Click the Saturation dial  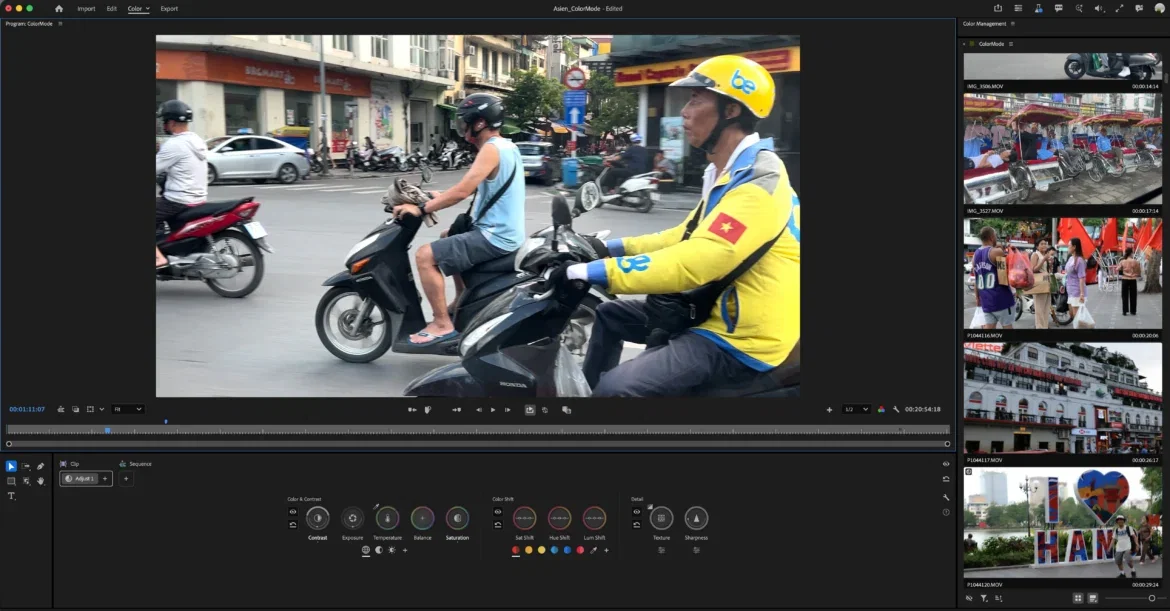pyautogui.click(x=457, y=518)
